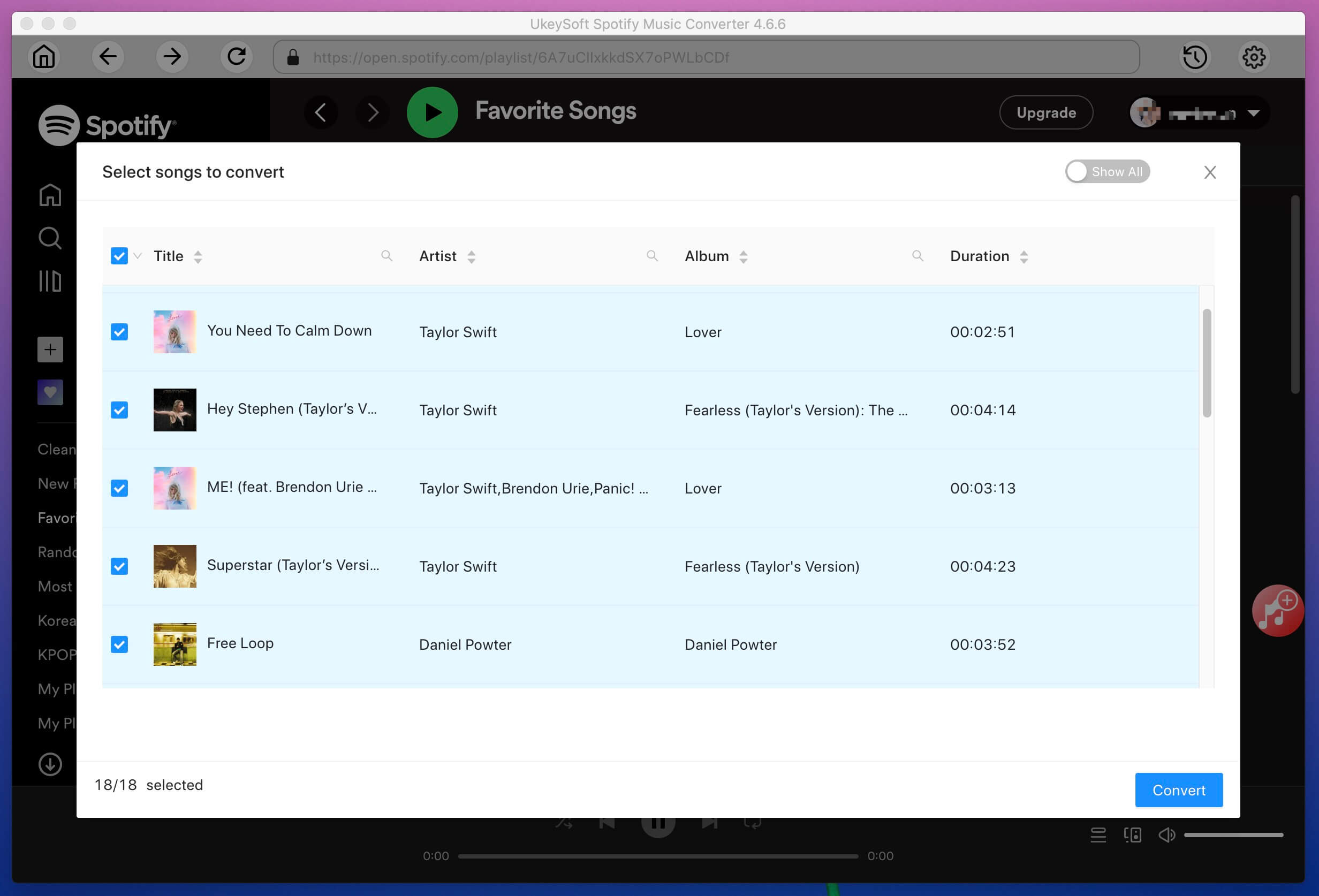This screenshot has width=1319, height=896.
Task: Uncheck the You Need To Calm Down checkbox
Action: pyautogui.click(x=120, y=332)
